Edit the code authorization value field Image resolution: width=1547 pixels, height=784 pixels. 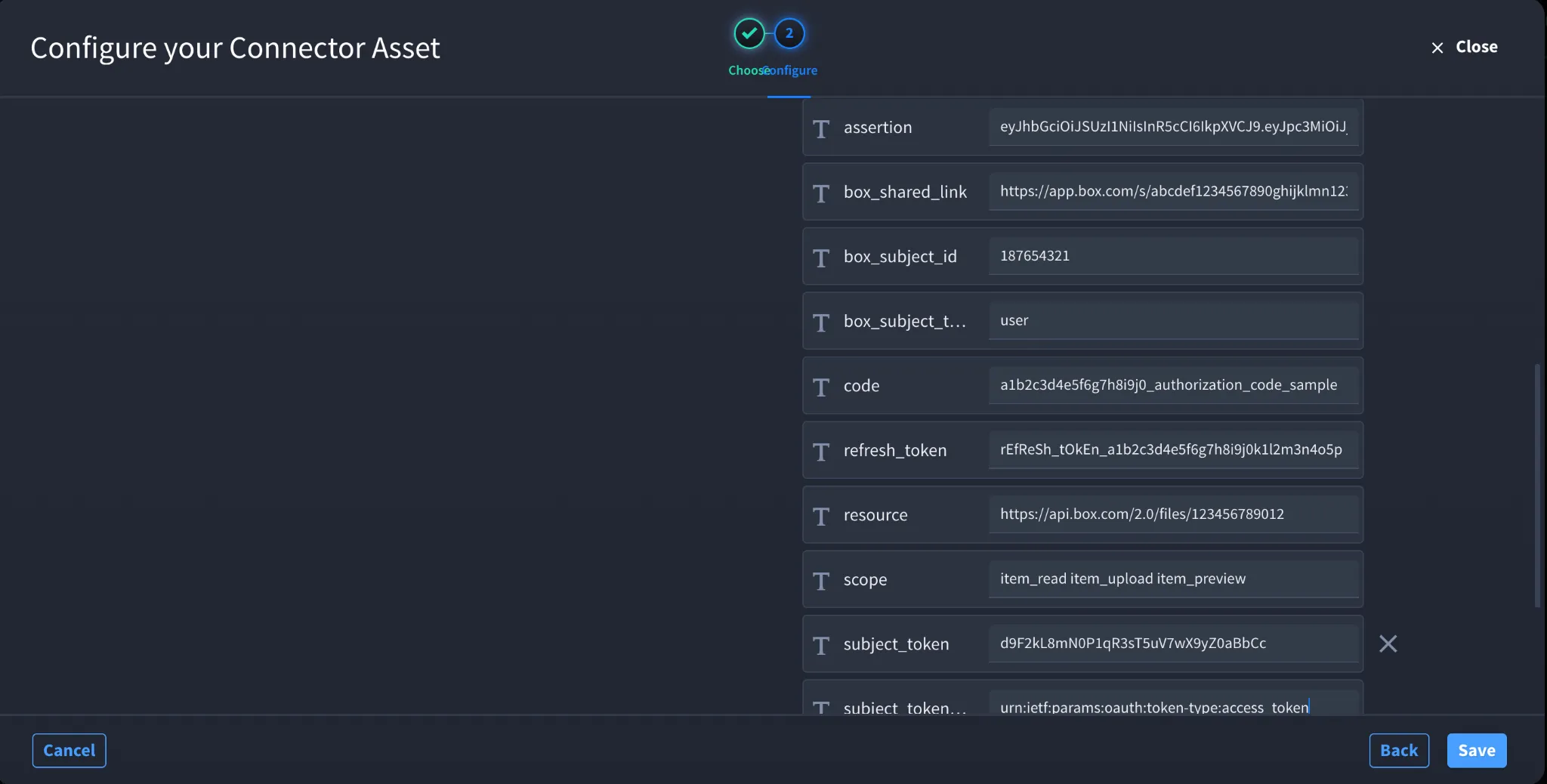(1173, 385)
